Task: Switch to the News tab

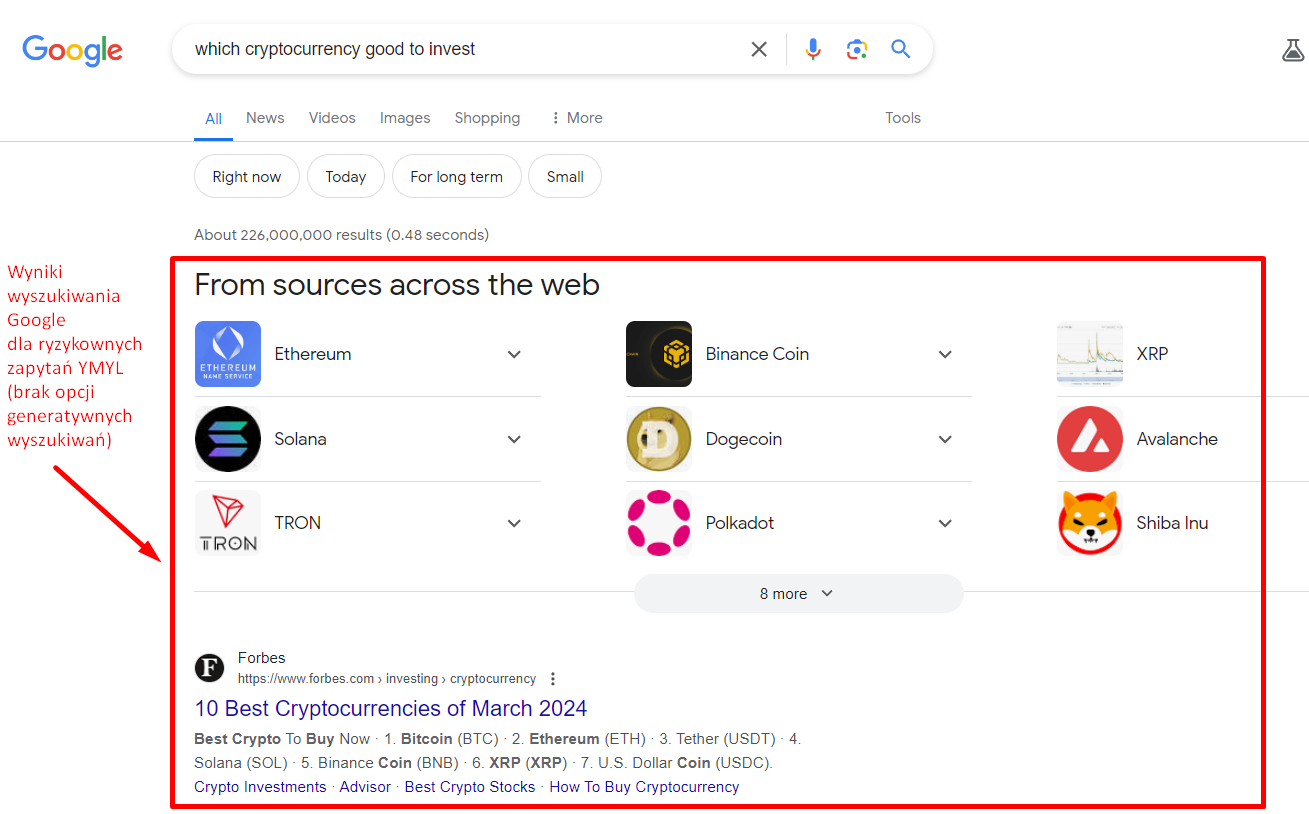Action: pos(265,118)
